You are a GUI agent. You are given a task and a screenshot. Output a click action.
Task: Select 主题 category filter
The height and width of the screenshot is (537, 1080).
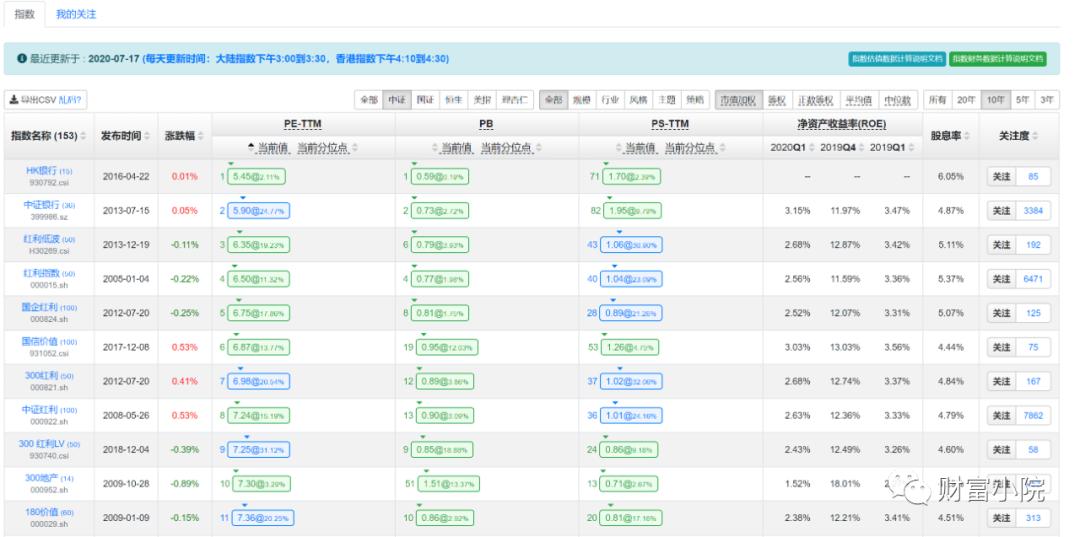(x=666, y=100)
